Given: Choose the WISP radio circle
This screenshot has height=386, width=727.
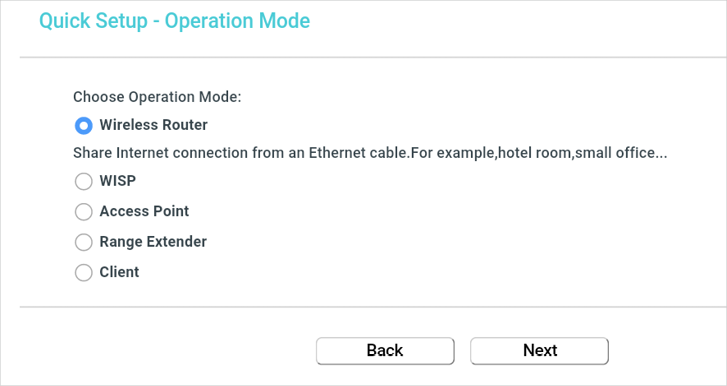Looking at the screenshot, I should [83, 181].
